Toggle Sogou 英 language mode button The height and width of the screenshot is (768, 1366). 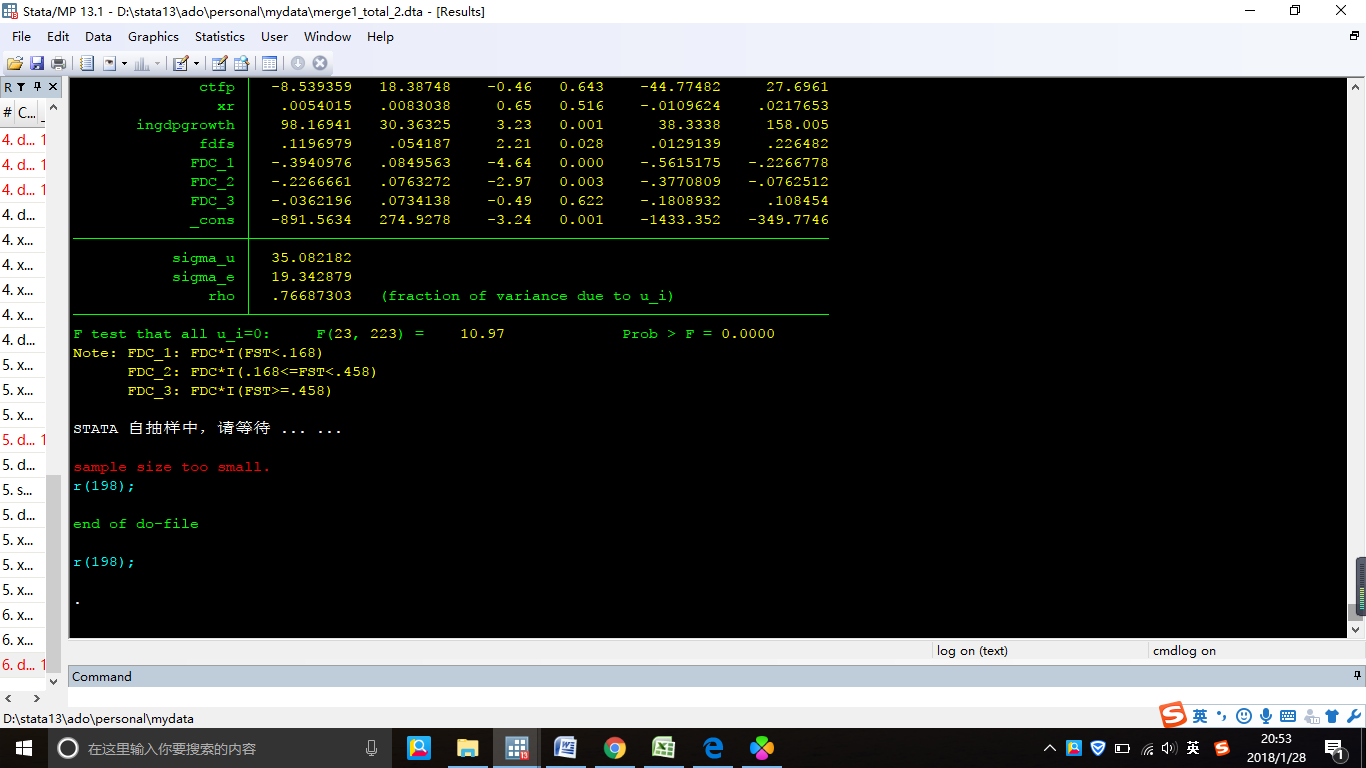1200,716
